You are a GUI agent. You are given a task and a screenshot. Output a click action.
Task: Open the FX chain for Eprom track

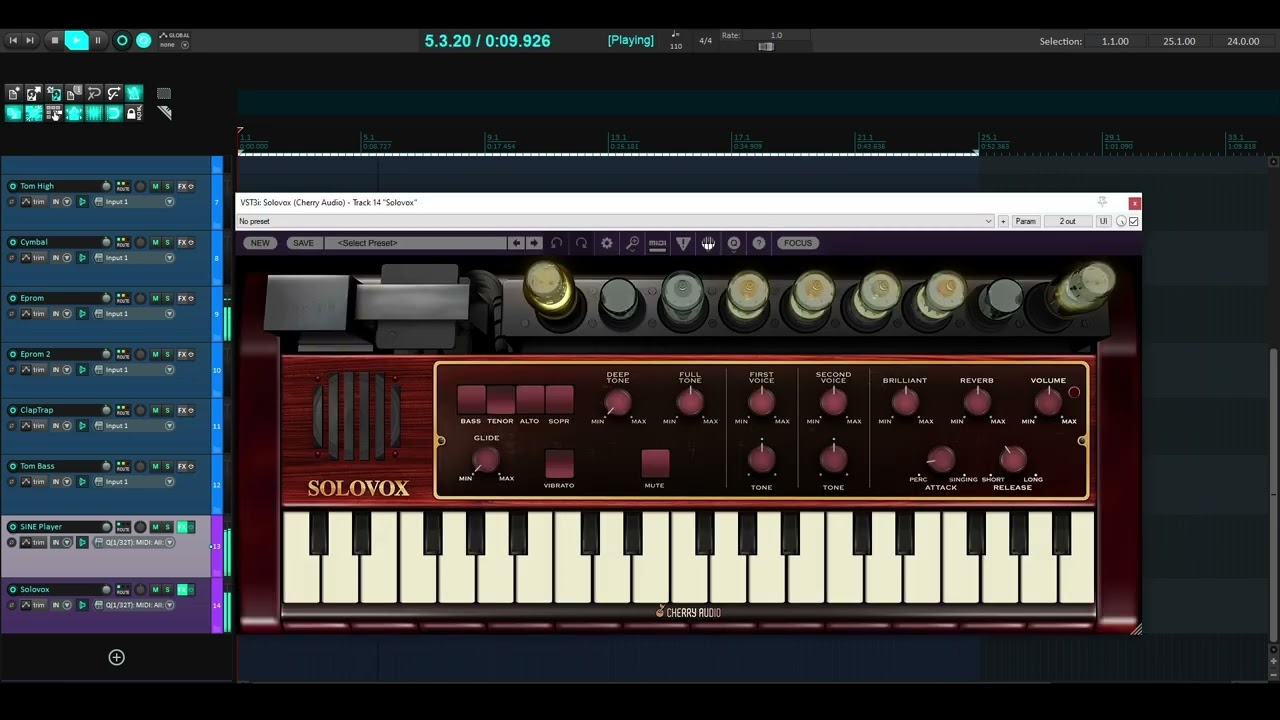pyautogui.click(x=183, y=298)
